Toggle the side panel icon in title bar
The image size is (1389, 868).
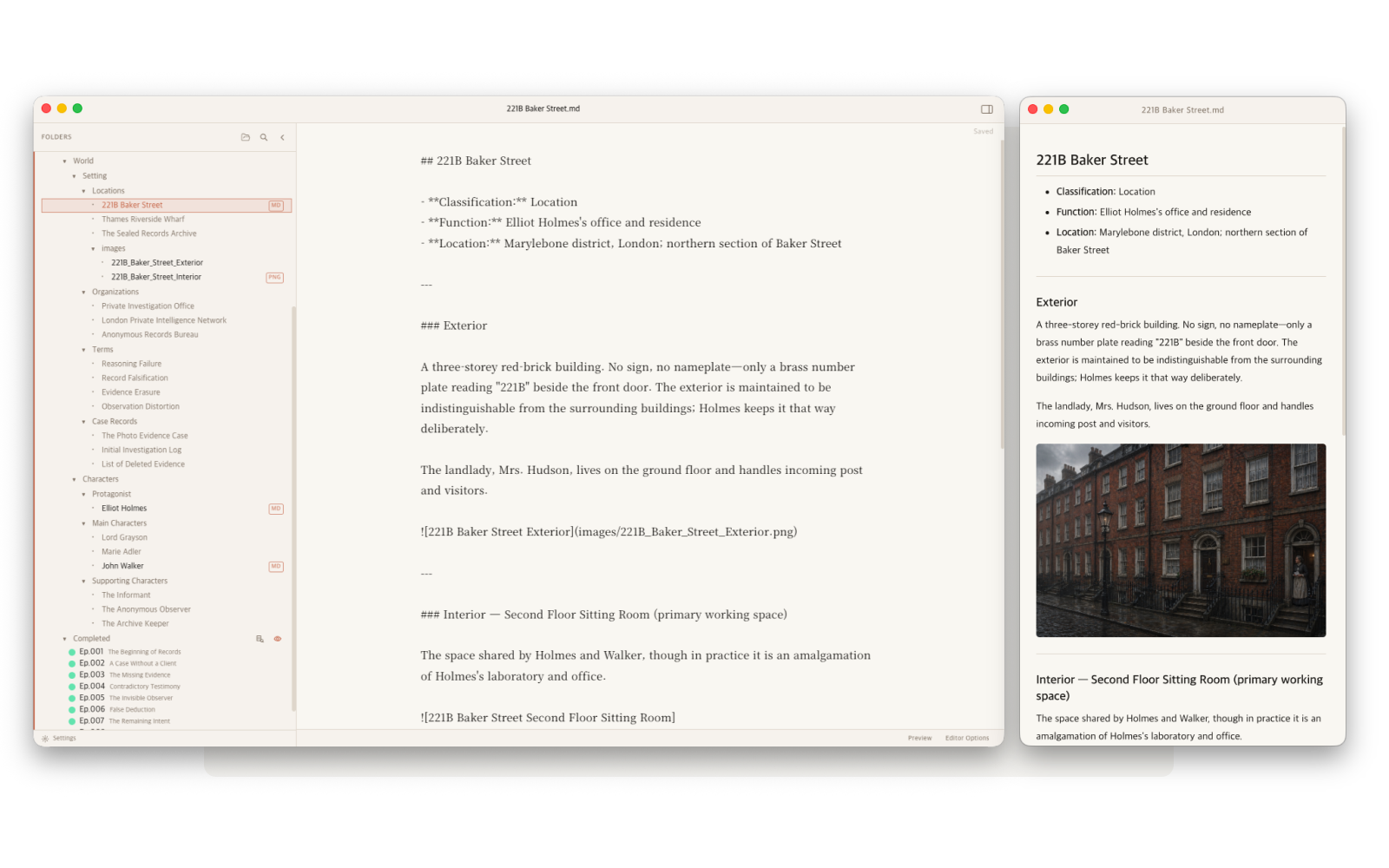[987, 109]
